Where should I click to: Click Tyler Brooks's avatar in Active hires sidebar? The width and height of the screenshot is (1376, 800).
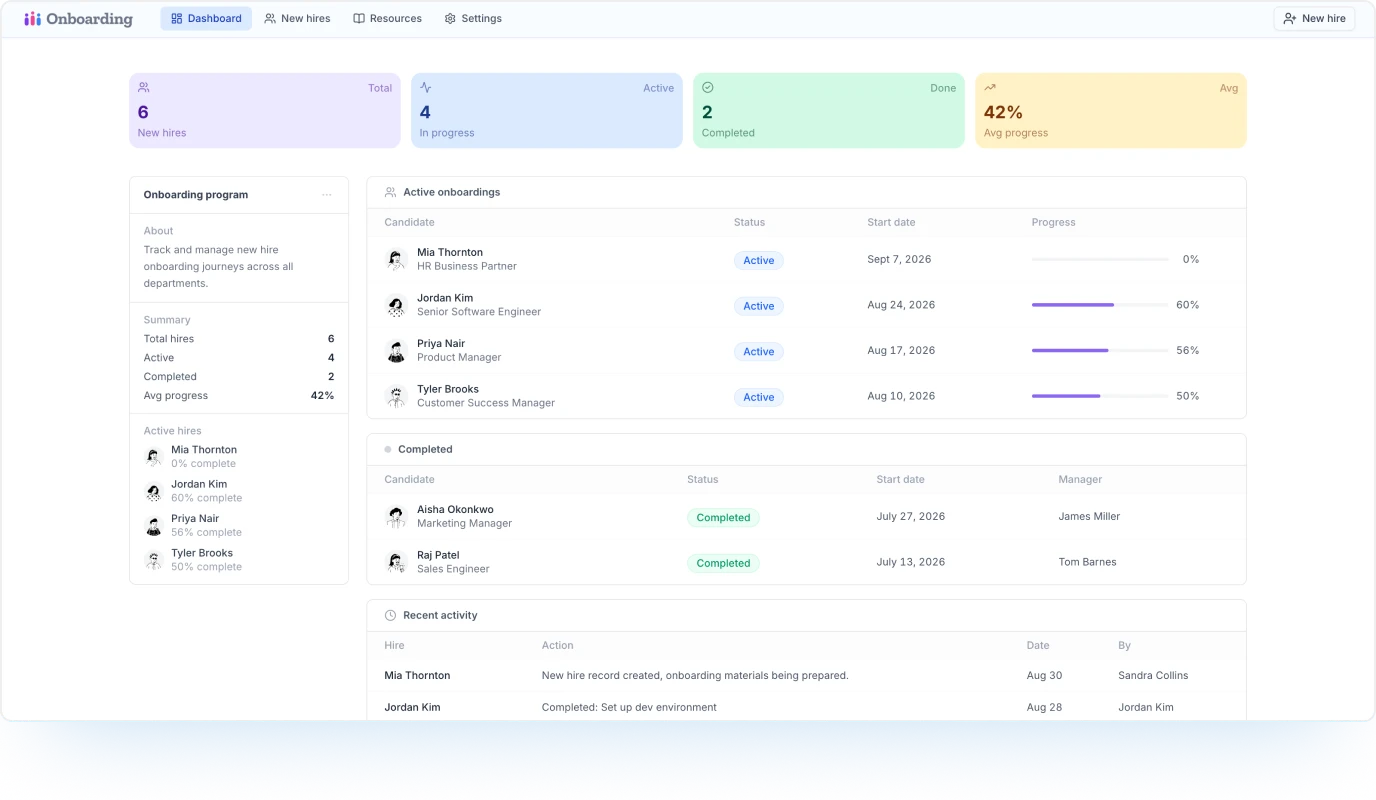[x=153, y=560]
